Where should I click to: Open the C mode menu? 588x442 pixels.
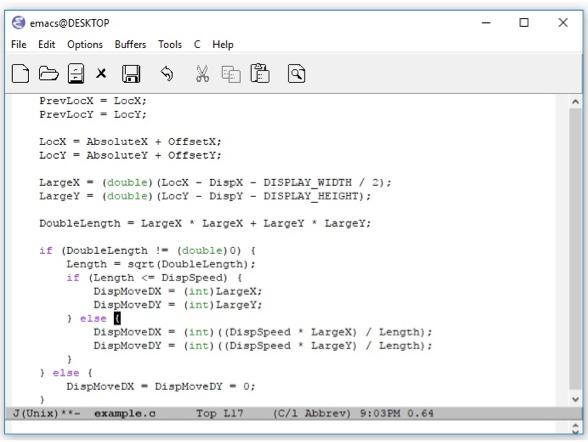point(197,45)
